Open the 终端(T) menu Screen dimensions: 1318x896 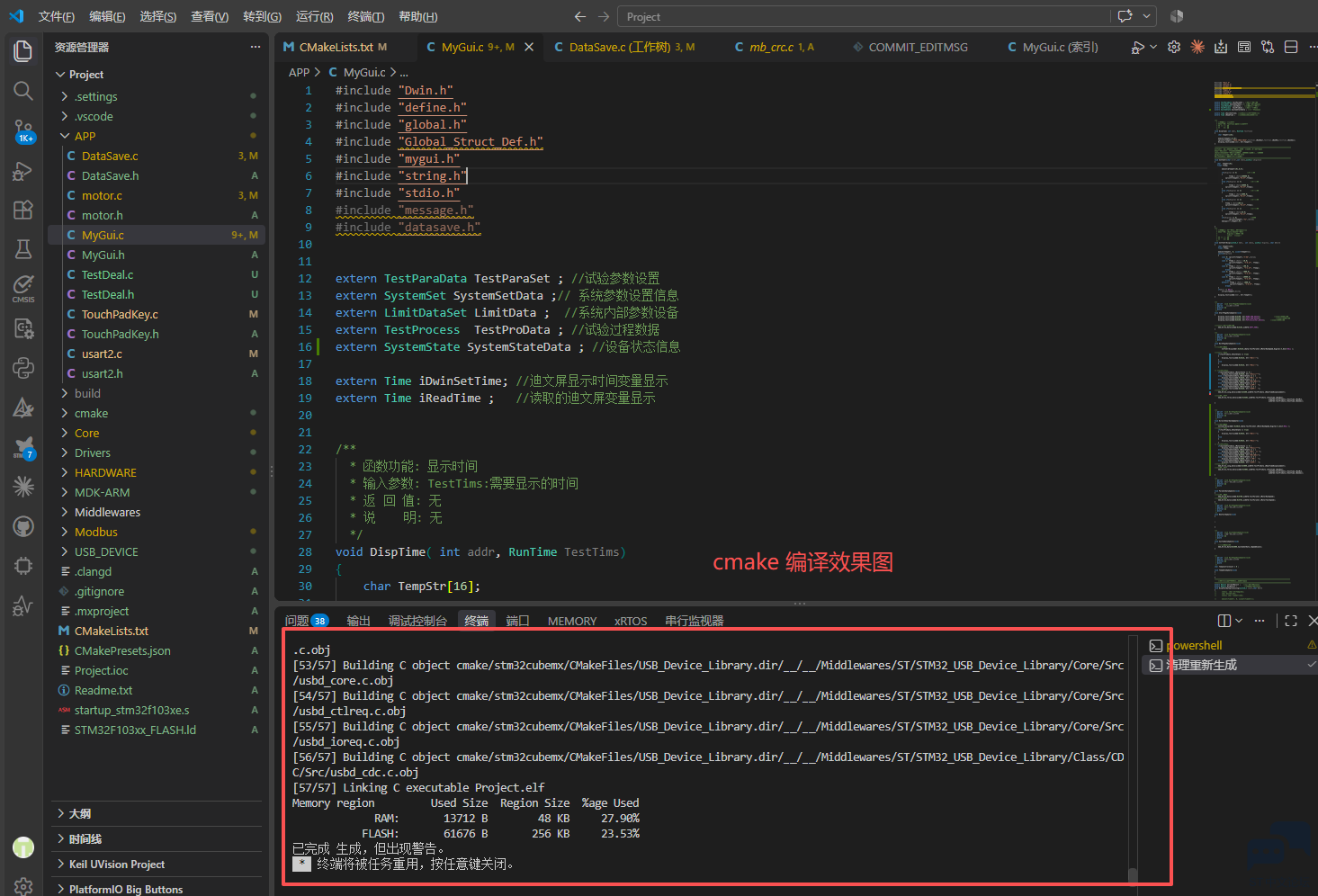(366, 16)
